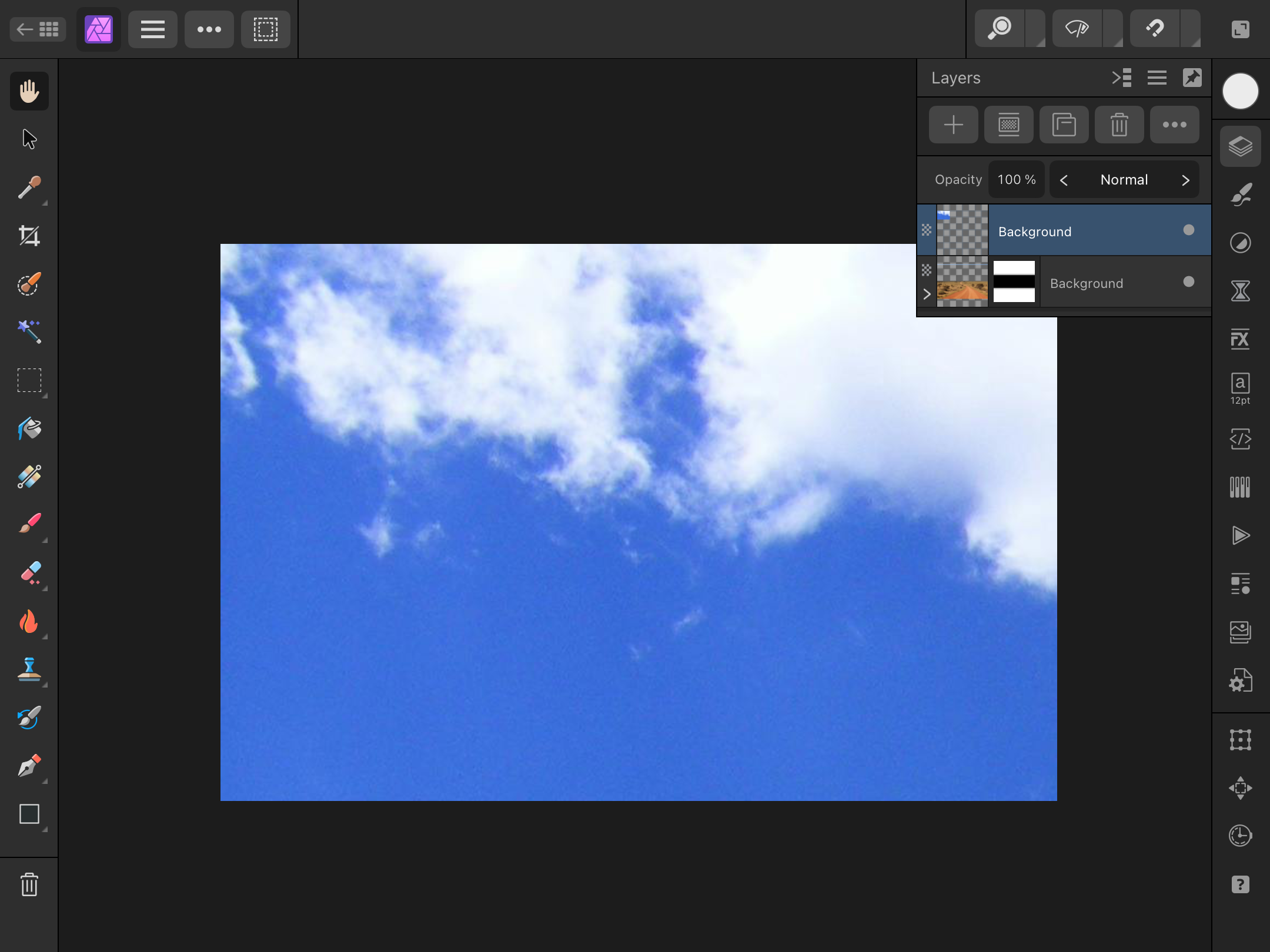Image resolution: width=1270 pixels, height=952 pixels.
Task: Open the Photo Persona icon
Action: (99, 29)
